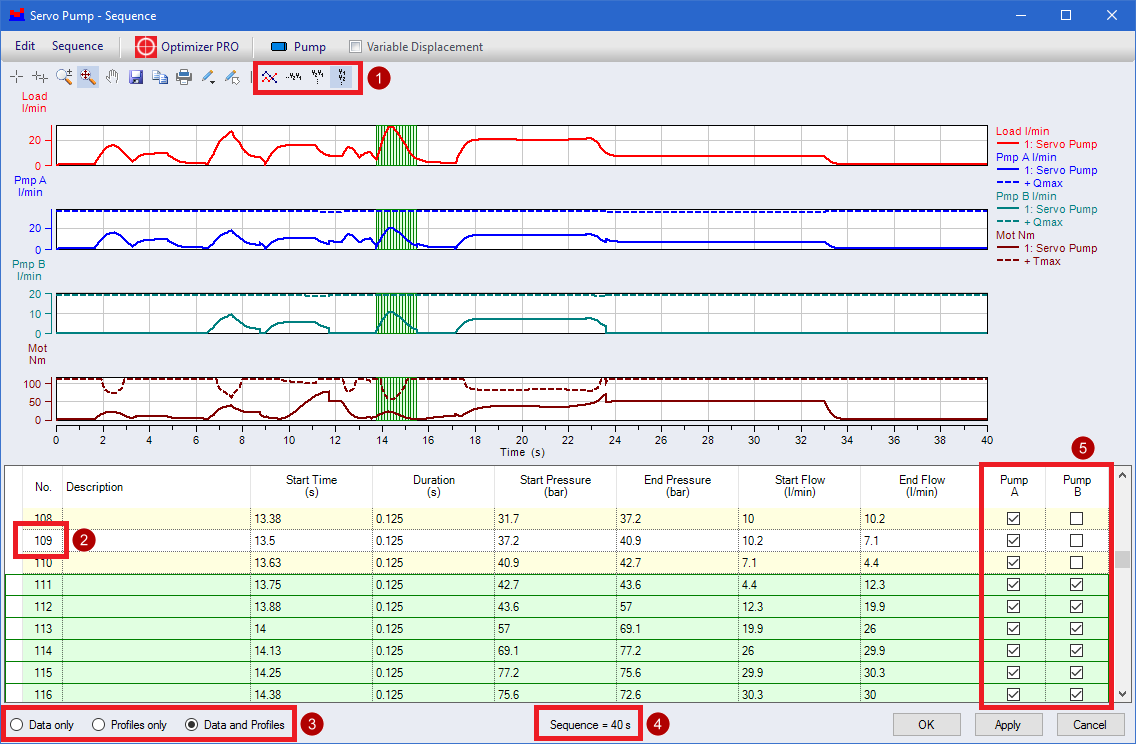Click the End Pressure (bar) column header
The width and height of the screenshot is (1136, 744).
[x=677, y=486]
